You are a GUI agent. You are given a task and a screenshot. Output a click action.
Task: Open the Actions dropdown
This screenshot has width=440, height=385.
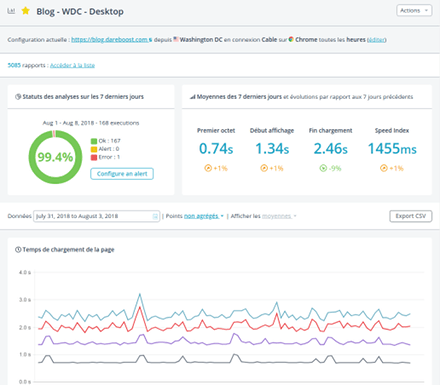[414, 10]
